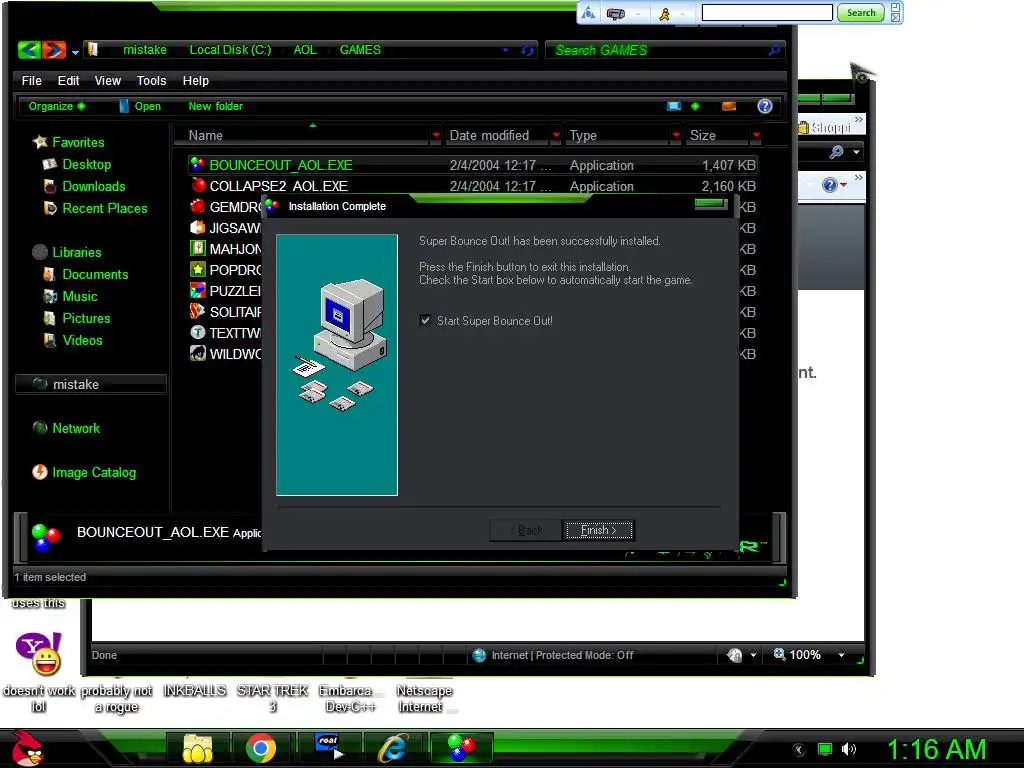
Task: Open Videos library
Action: coord(72,340)
